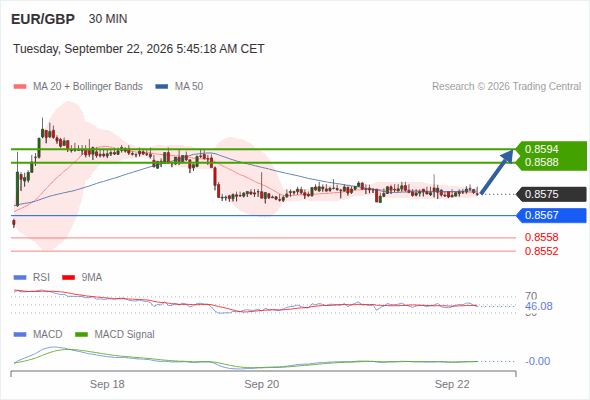Click the MACD legend label

[47, 334]
